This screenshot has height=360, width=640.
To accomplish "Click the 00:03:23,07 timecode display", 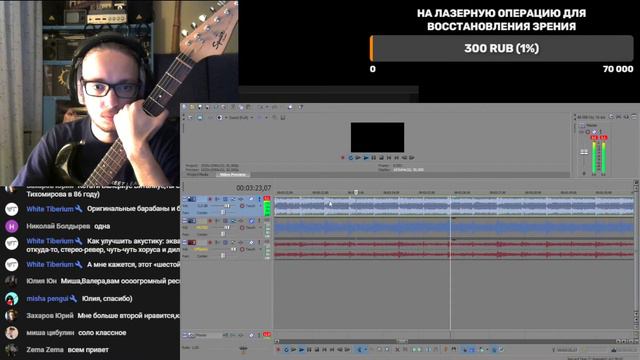I will click(253, 188).
